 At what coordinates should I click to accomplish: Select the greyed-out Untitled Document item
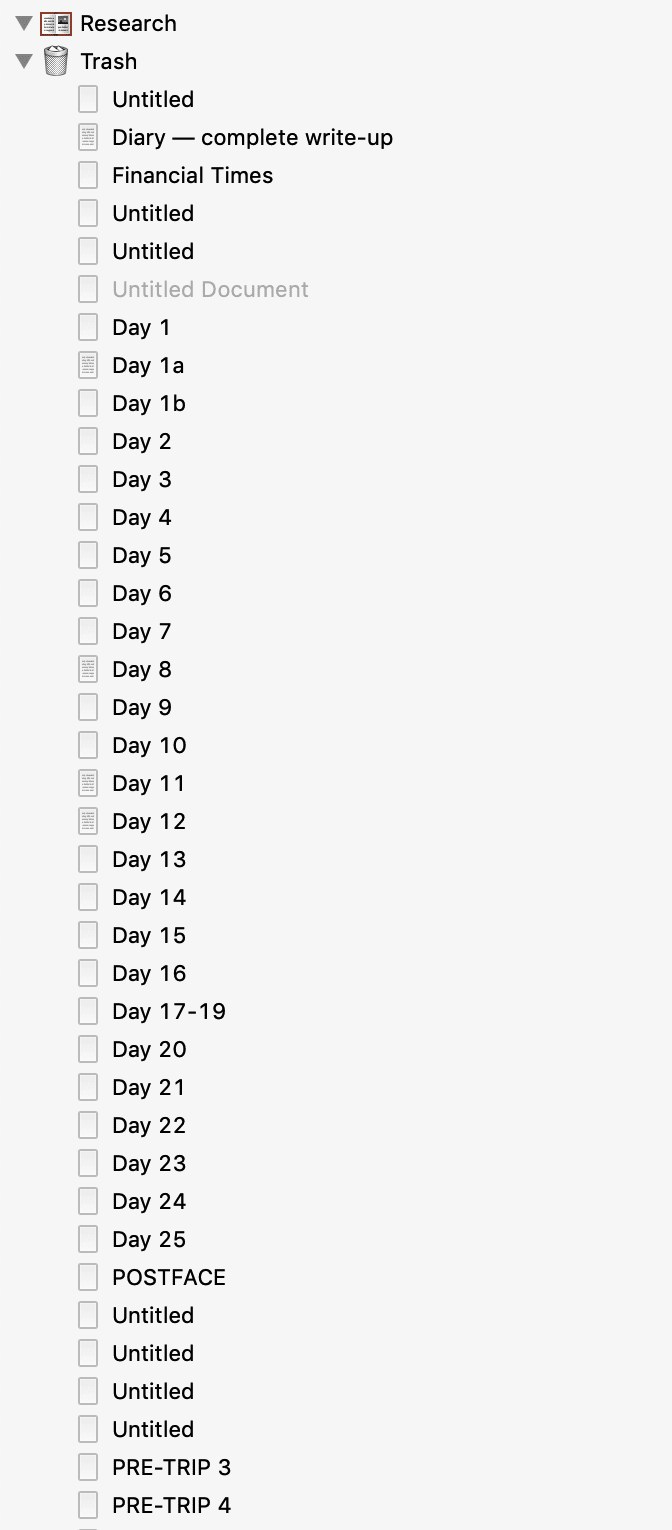(x=210, y=289)
